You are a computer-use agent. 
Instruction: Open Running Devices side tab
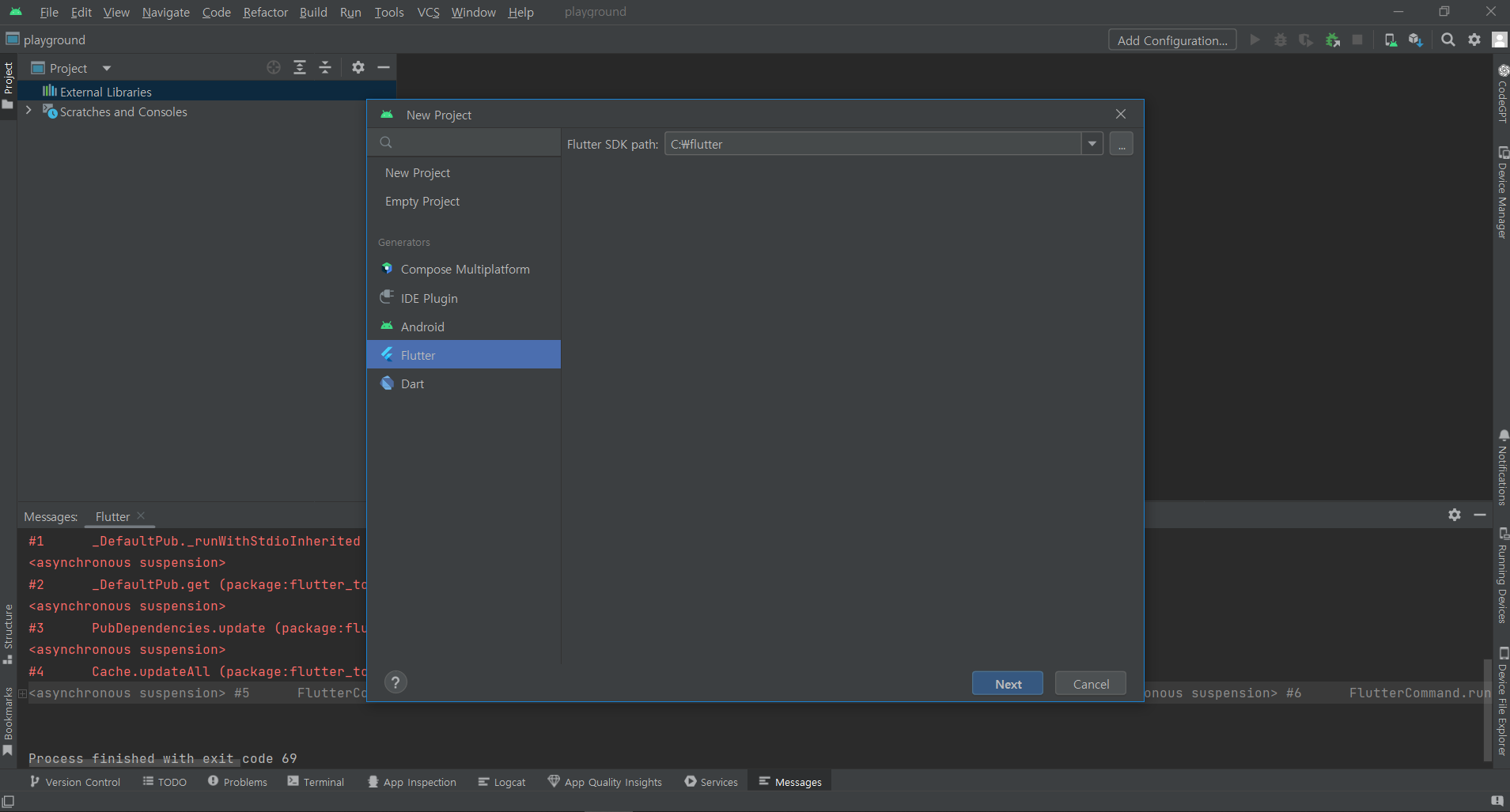click(x=1502, y=576)
